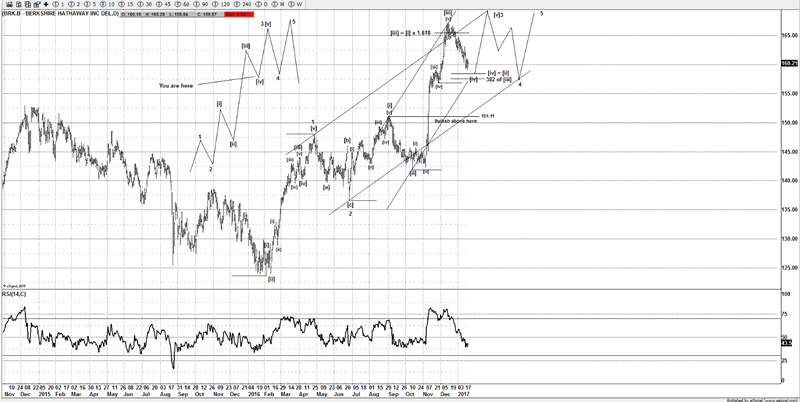Click the 151.11 price level label
The image size is (800, 402).
click(488, 116)
